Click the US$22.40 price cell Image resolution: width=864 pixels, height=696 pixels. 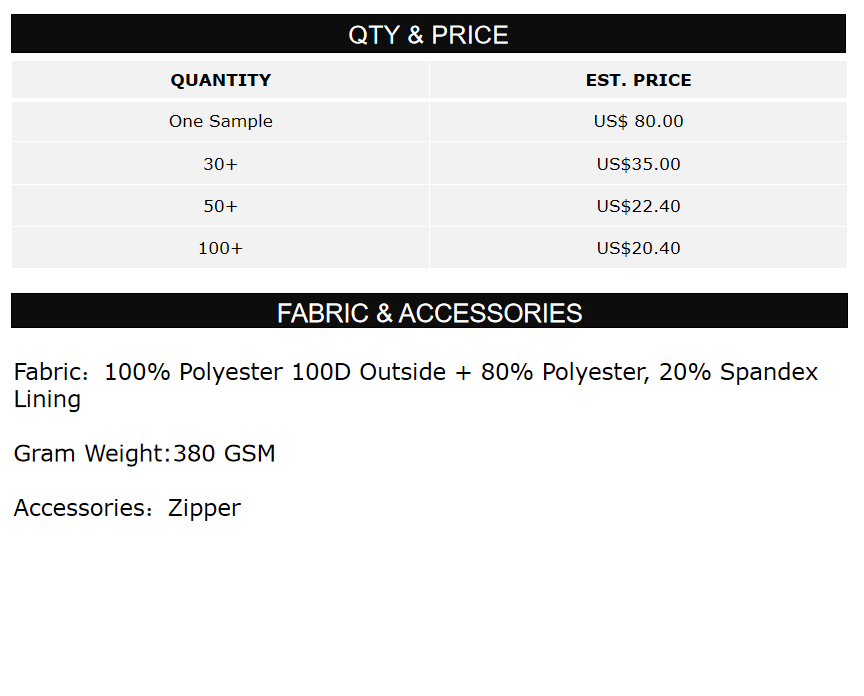point(638,206)
